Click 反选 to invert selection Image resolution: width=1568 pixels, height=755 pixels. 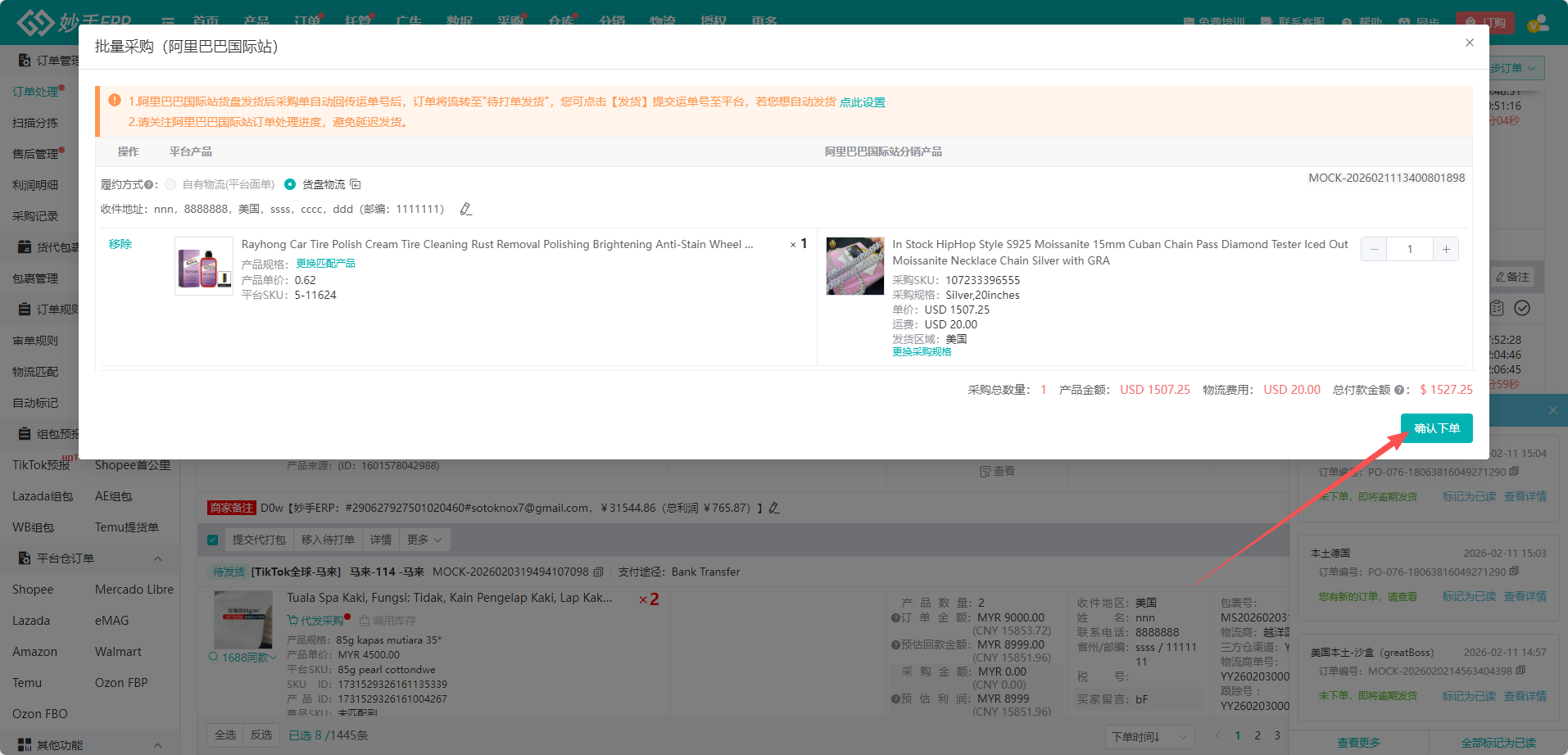coord(261,735)
